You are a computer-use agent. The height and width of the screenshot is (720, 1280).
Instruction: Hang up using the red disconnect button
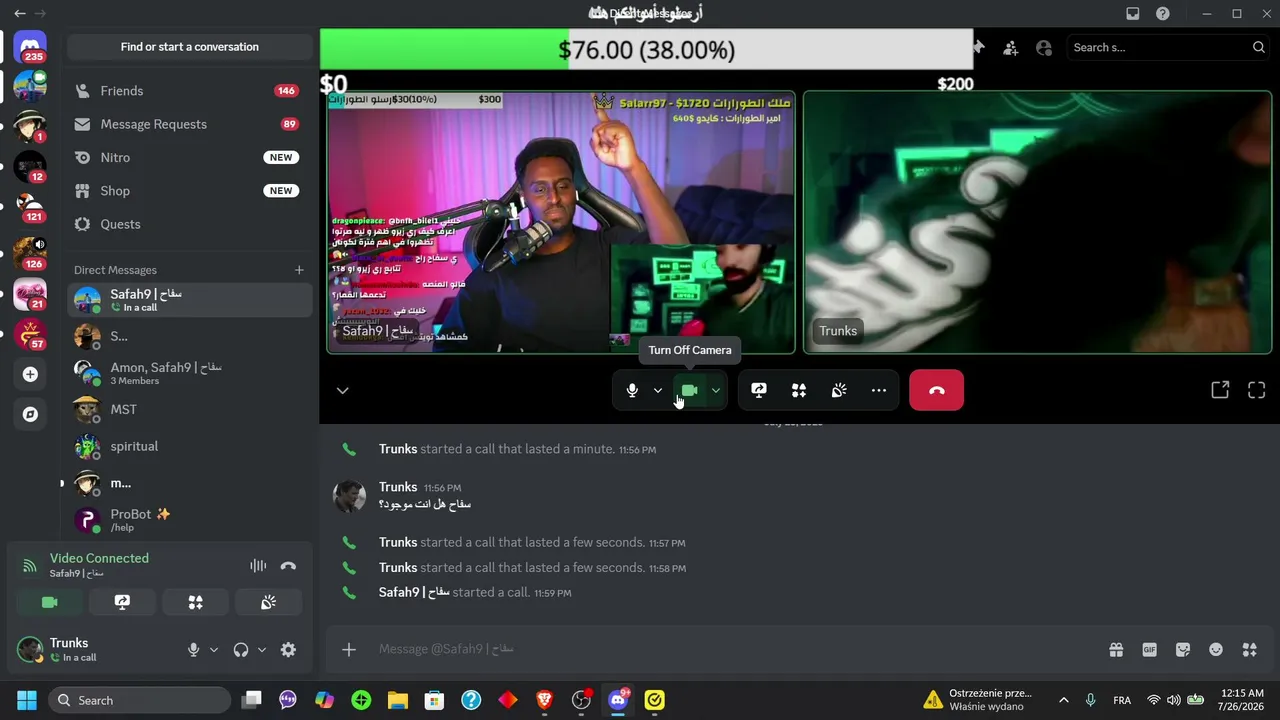coord(937,390)
